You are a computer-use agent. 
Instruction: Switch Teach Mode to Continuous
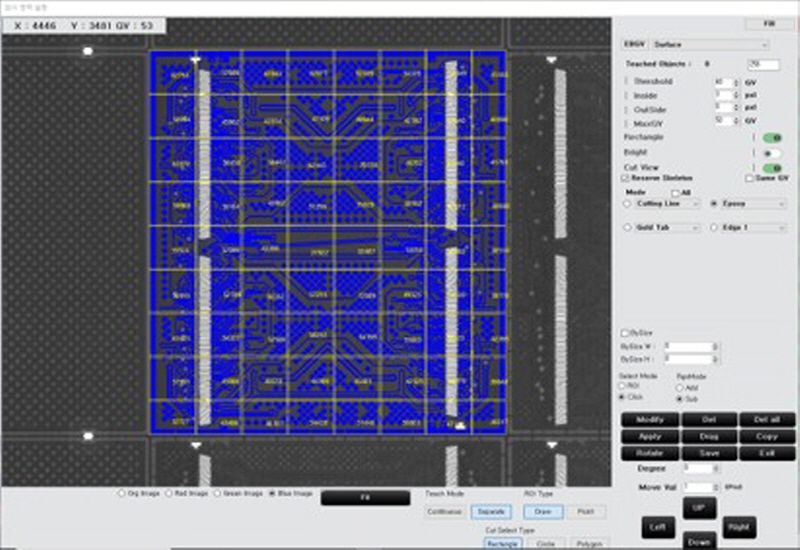coord(444,512)
